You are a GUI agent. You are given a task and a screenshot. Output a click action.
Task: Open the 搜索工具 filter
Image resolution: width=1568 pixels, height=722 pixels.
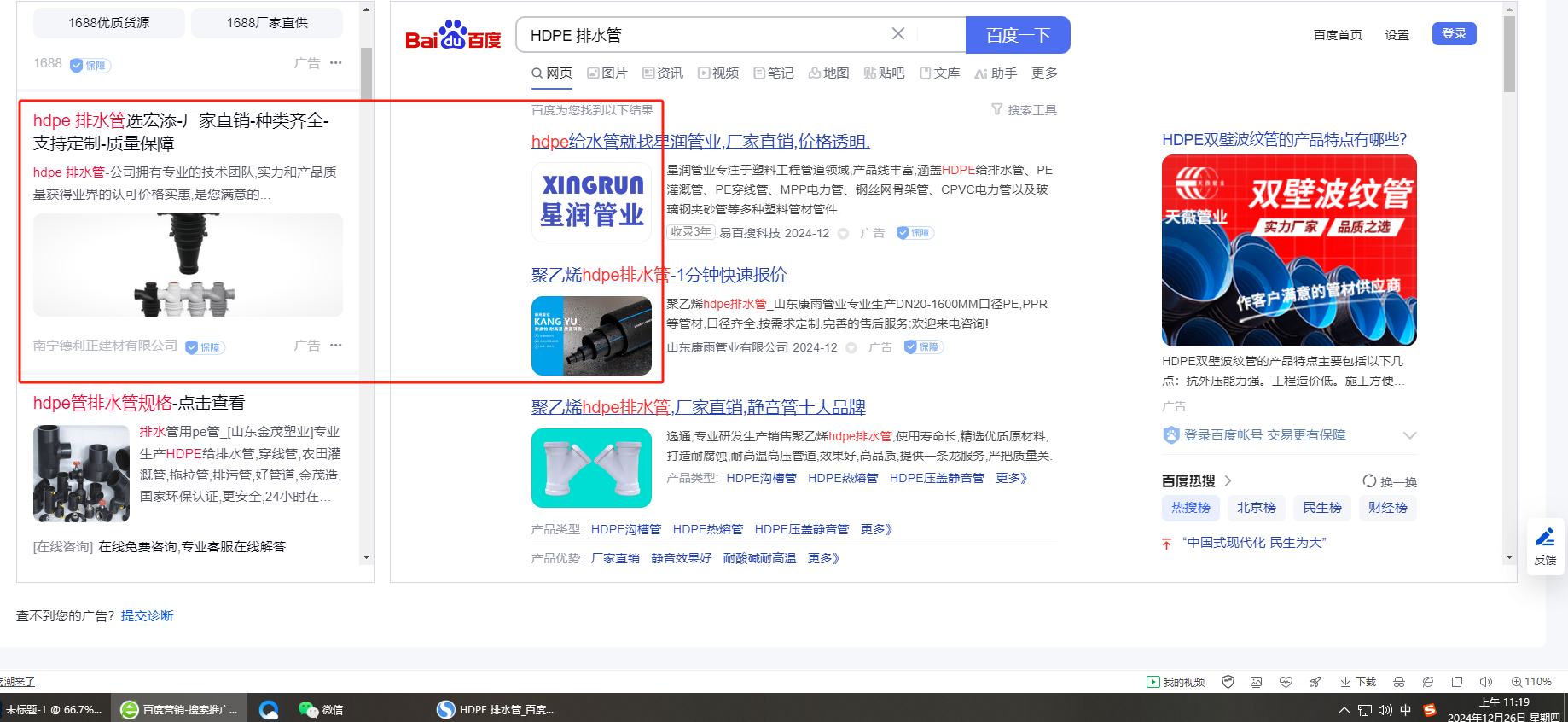[1024, 109]
